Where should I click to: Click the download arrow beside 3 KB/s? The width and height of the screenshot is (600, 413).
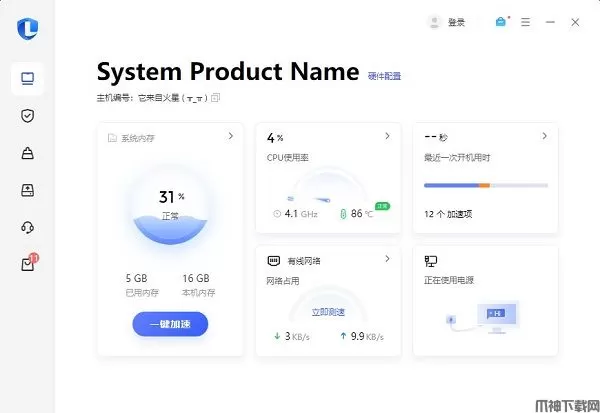tap(277, 336)
